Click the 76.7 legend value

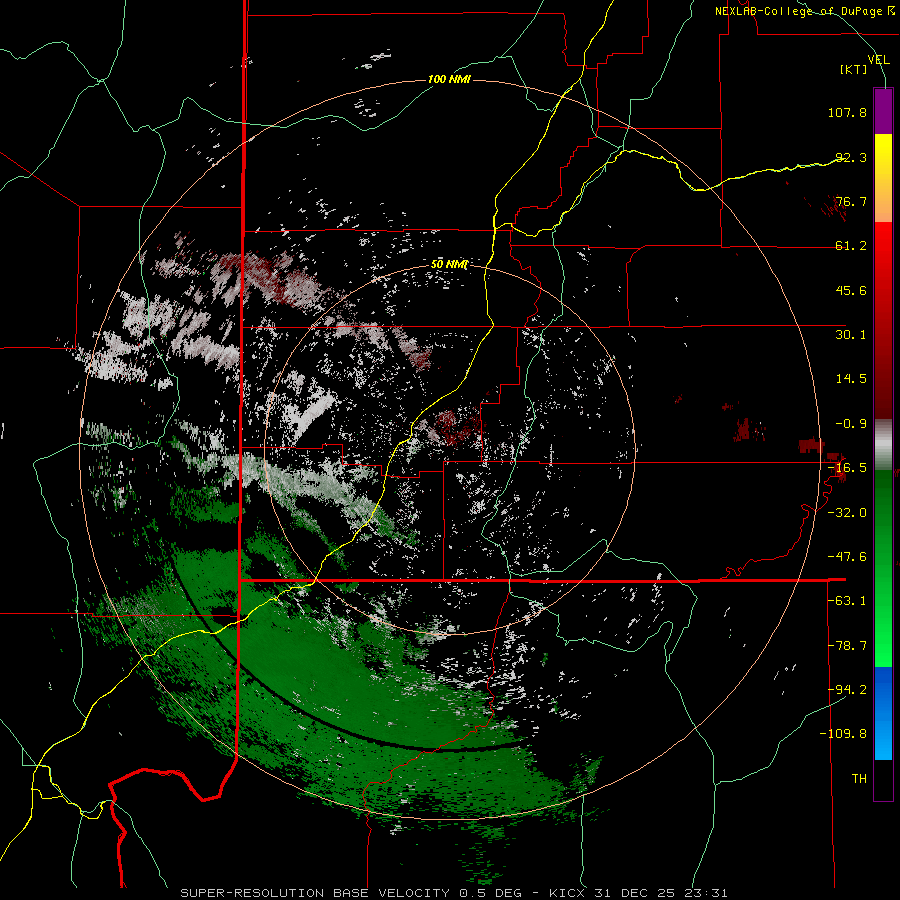point(851,201)
